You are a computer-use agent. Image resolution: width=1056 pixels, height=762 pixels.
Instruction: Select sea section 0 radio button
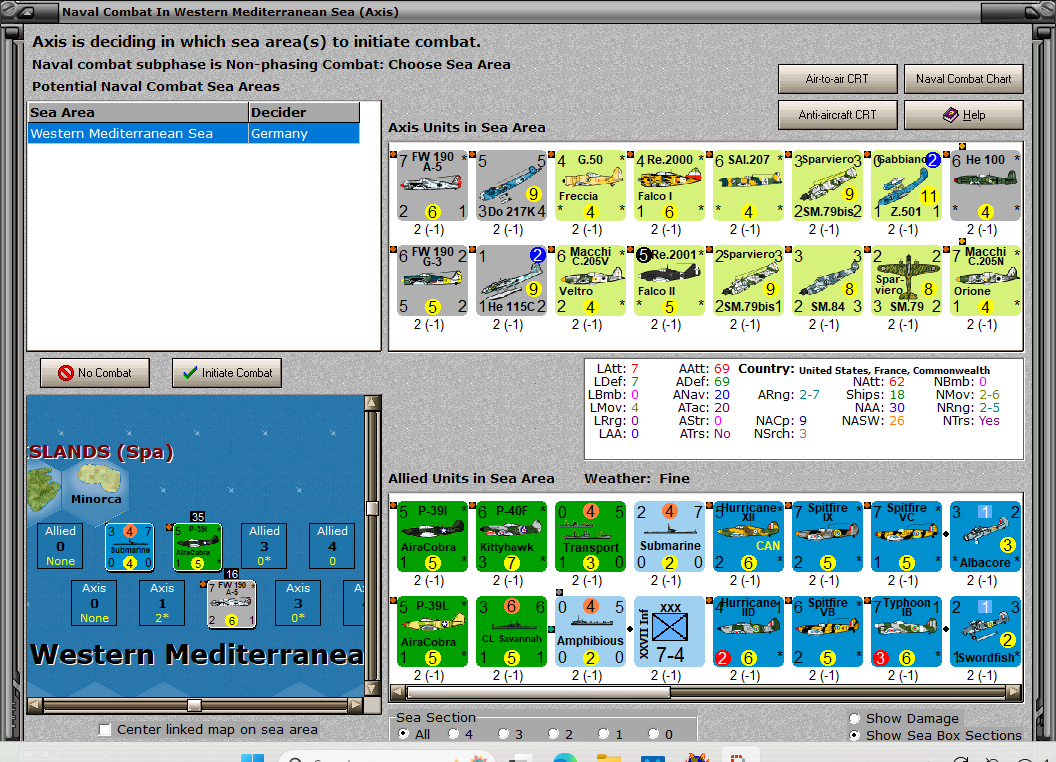coord(653,734)
